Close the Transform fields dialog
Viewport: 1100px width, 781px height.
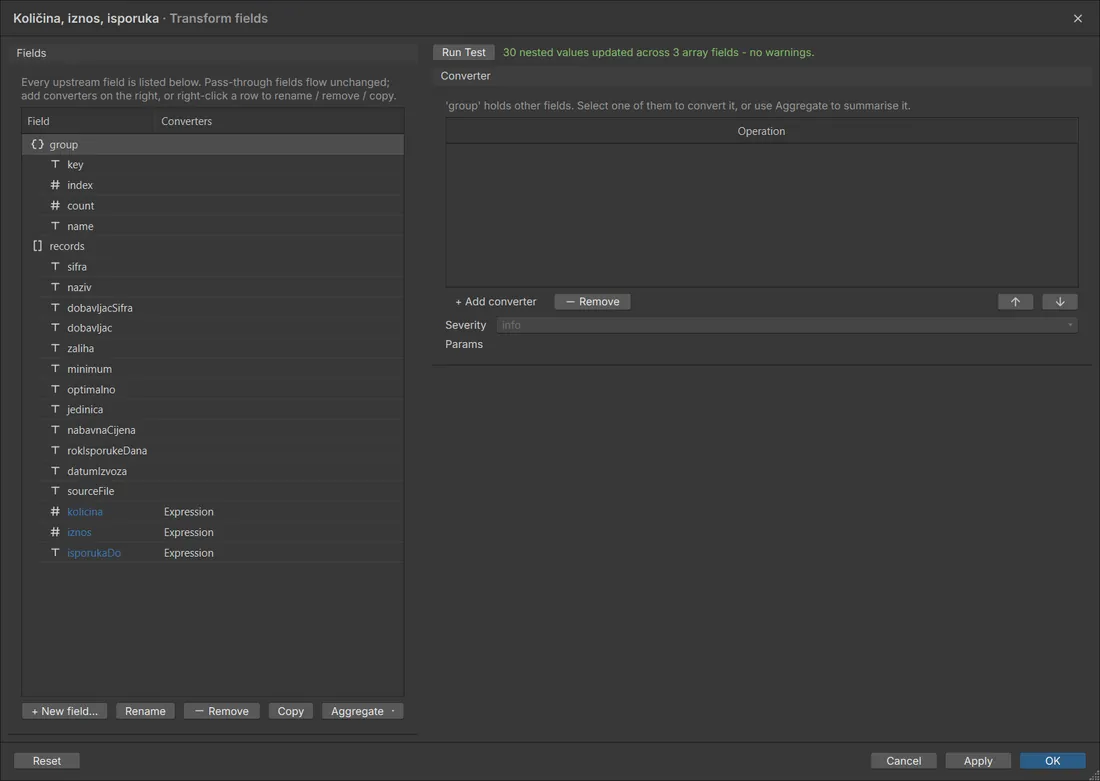[x=1078, y=19]
